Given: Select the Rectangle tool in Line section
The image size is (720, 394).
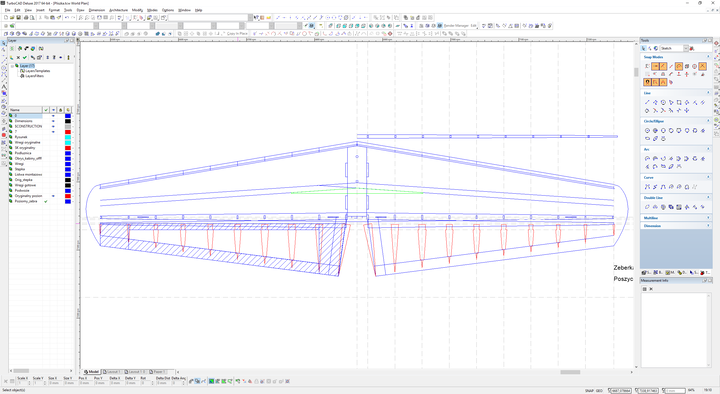Looking at the screenshot, I should pyautogui.click(x=679, y=102).
